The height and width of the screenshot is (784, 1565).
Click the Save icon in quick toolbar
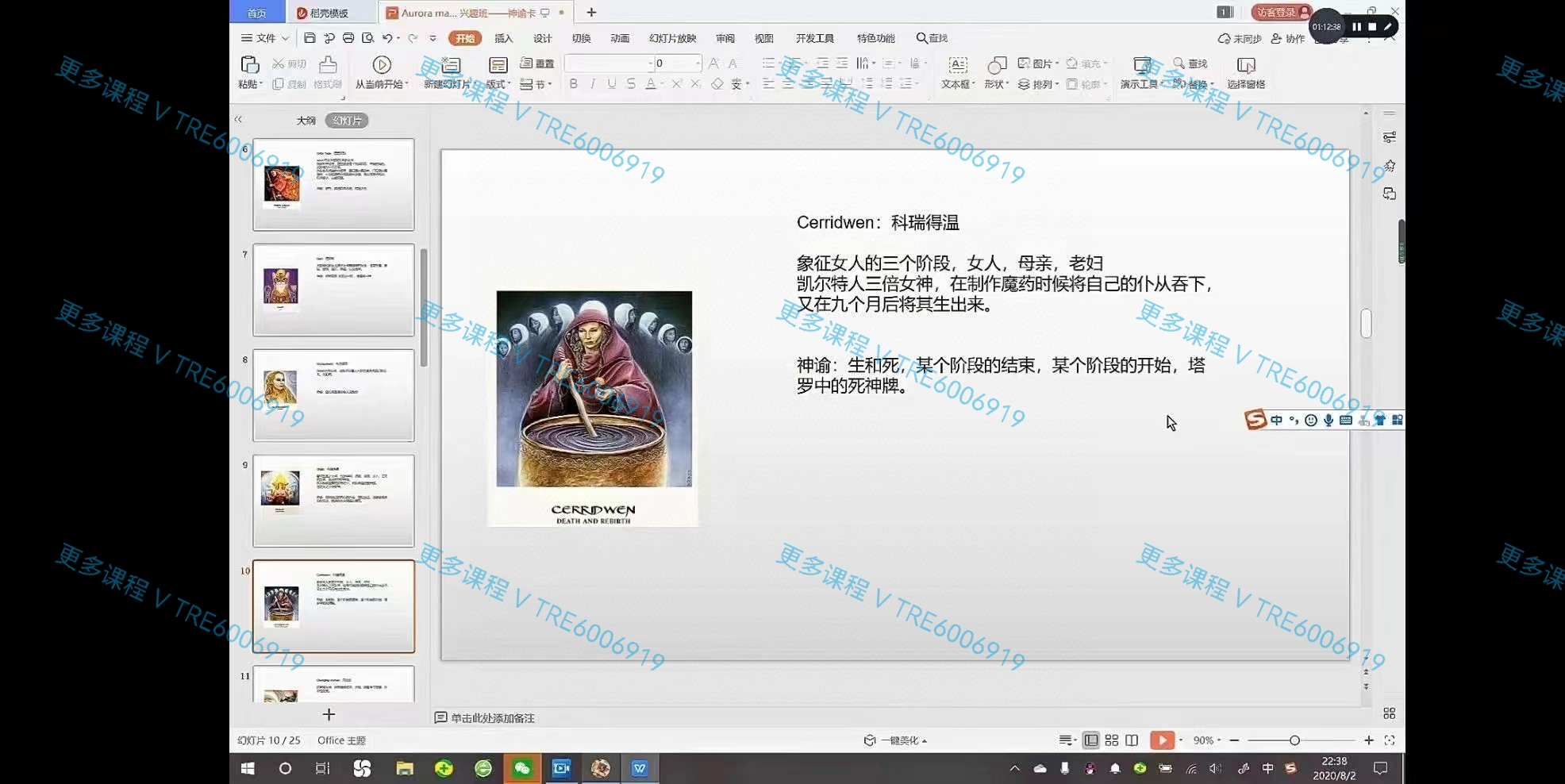[x=310, y=38]
